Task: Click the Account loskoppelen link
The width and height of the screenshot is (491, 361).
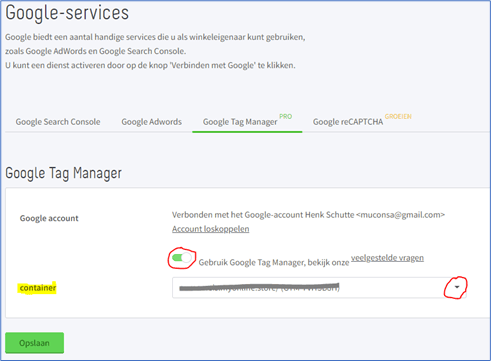Action: point(210,229)
